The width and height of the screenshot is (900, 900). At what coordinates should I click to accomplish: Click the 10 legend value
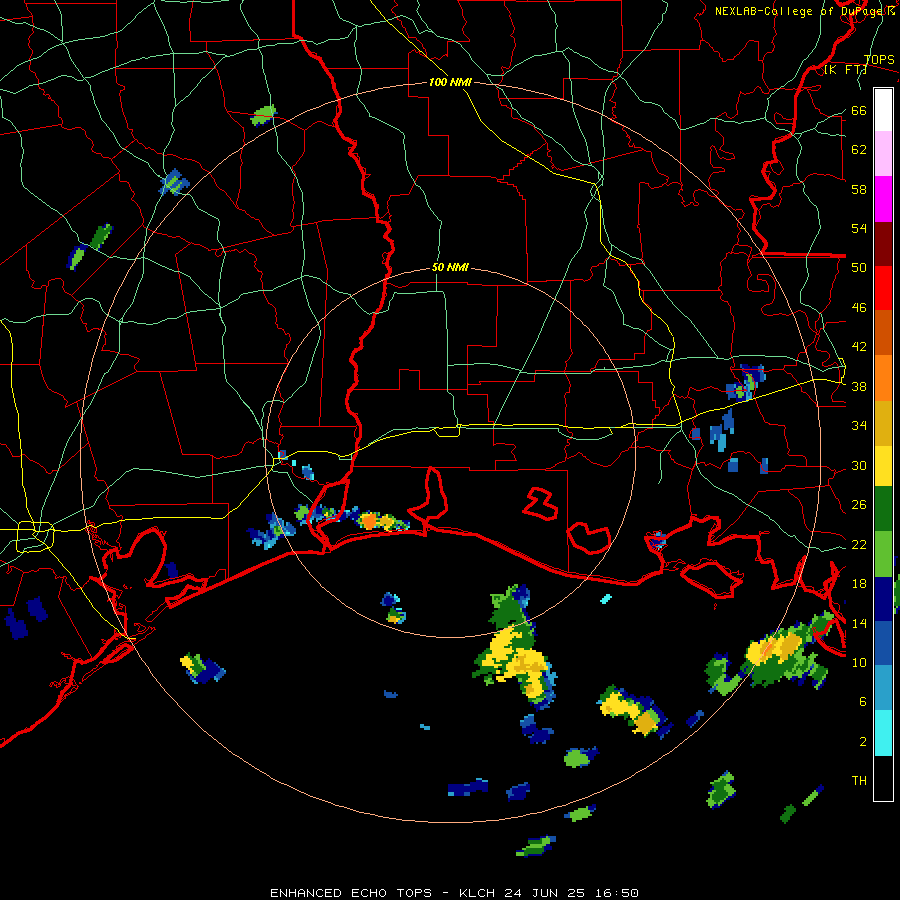[x=859, y=663]
